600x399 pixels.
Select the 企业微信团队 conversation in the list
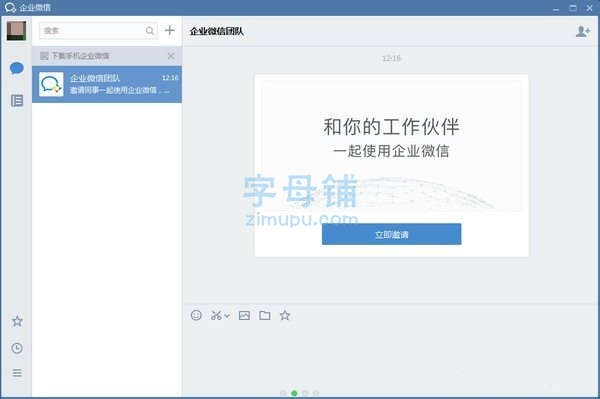pyautogui.click(x=107, y=84)
